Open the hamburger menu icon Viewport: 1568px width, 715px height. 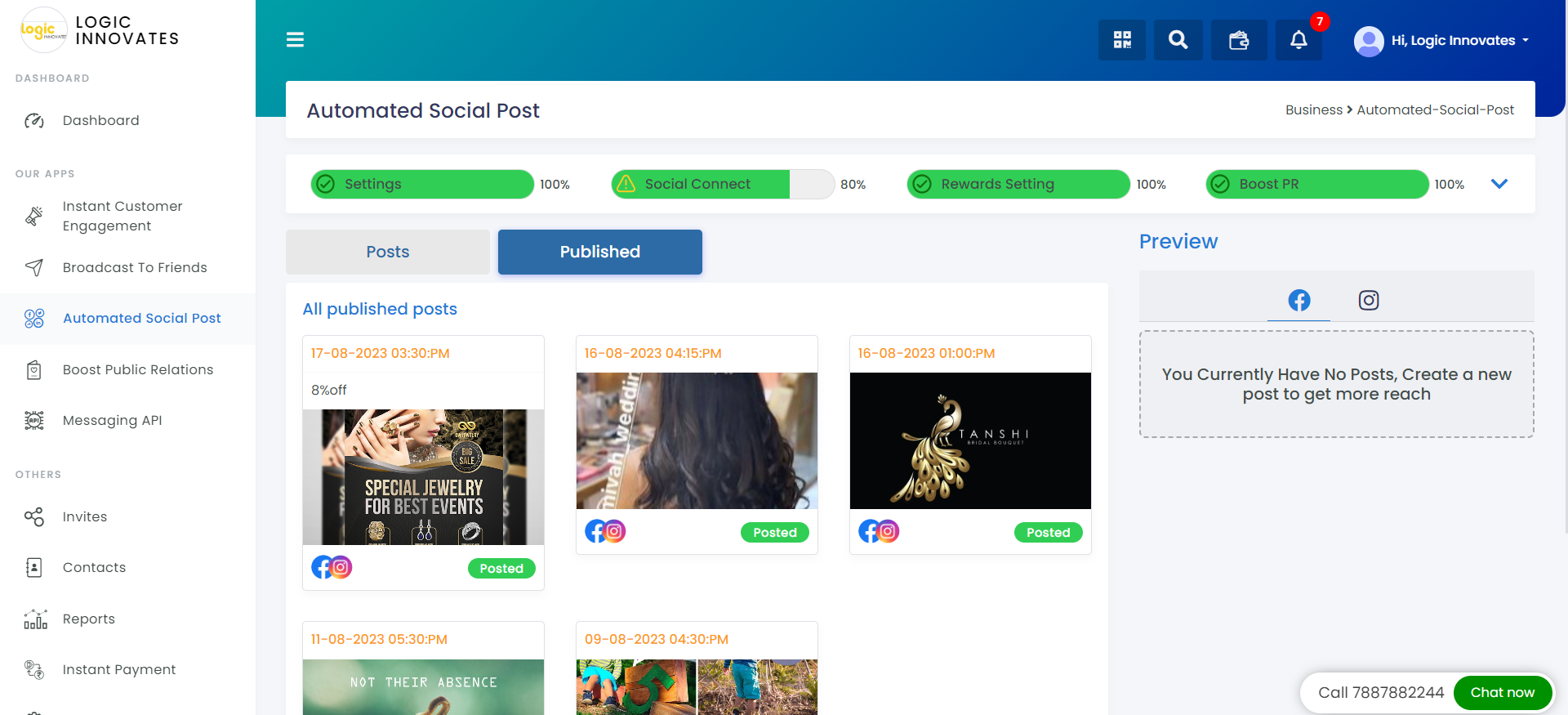[295, 39]
